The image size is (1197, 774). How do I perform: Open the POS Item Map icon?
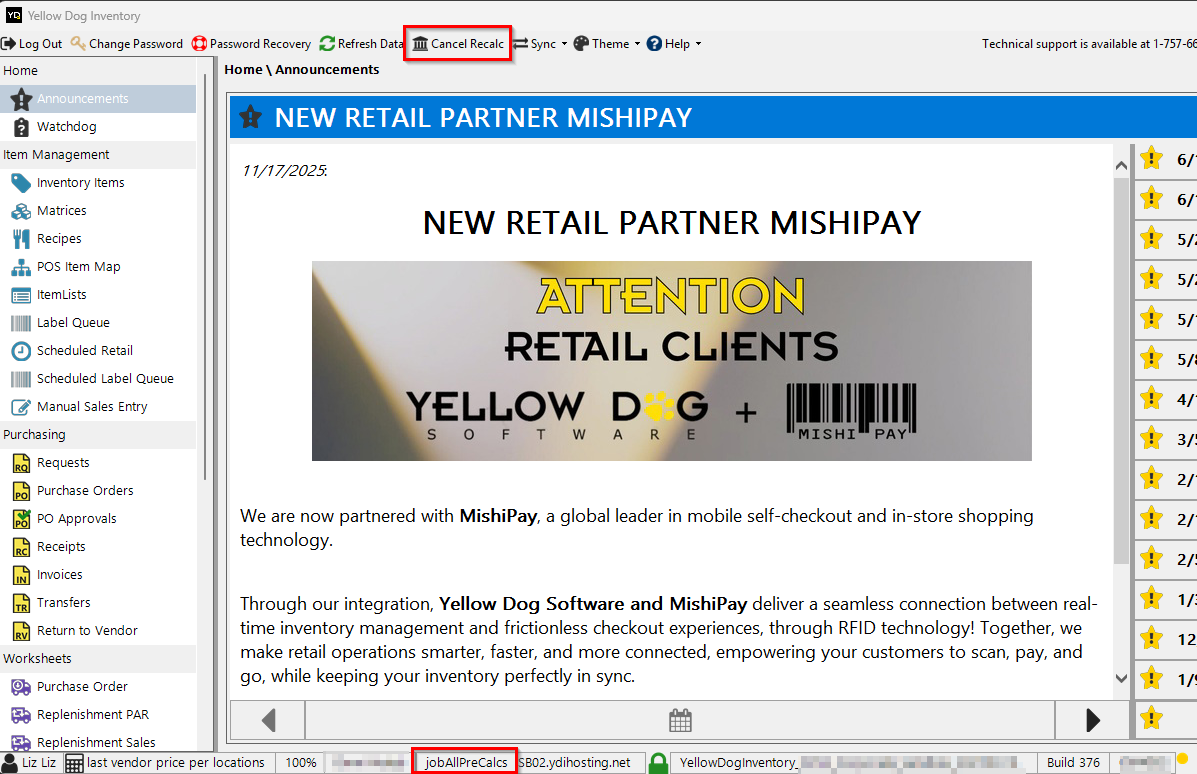(21, 267)
